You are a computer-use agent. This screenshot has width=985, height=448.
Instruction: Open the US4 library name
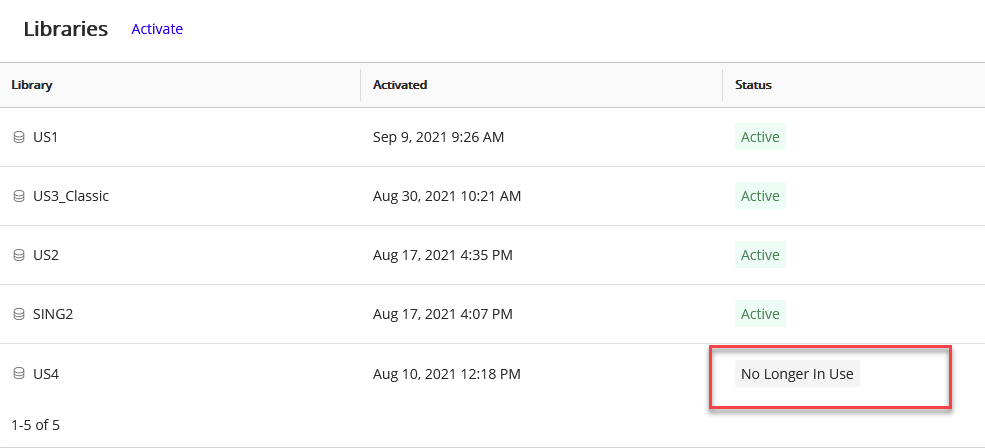(x=46, y=374)
